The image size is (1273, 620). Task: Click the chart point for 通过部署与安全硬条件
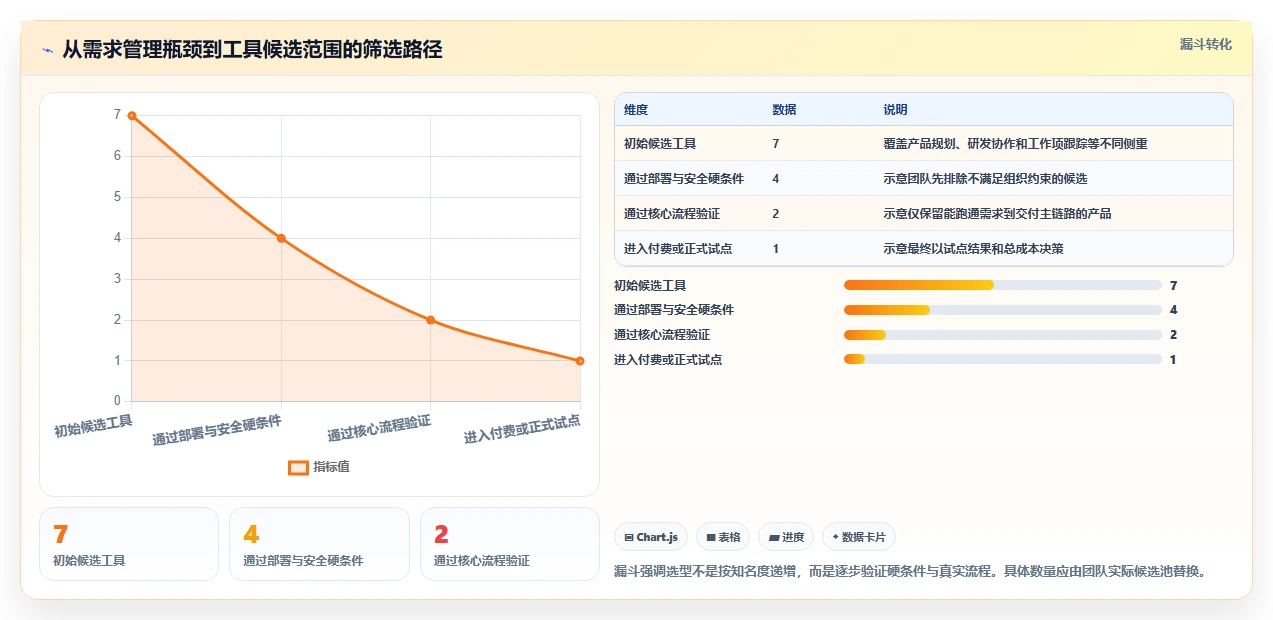(281, 238)
